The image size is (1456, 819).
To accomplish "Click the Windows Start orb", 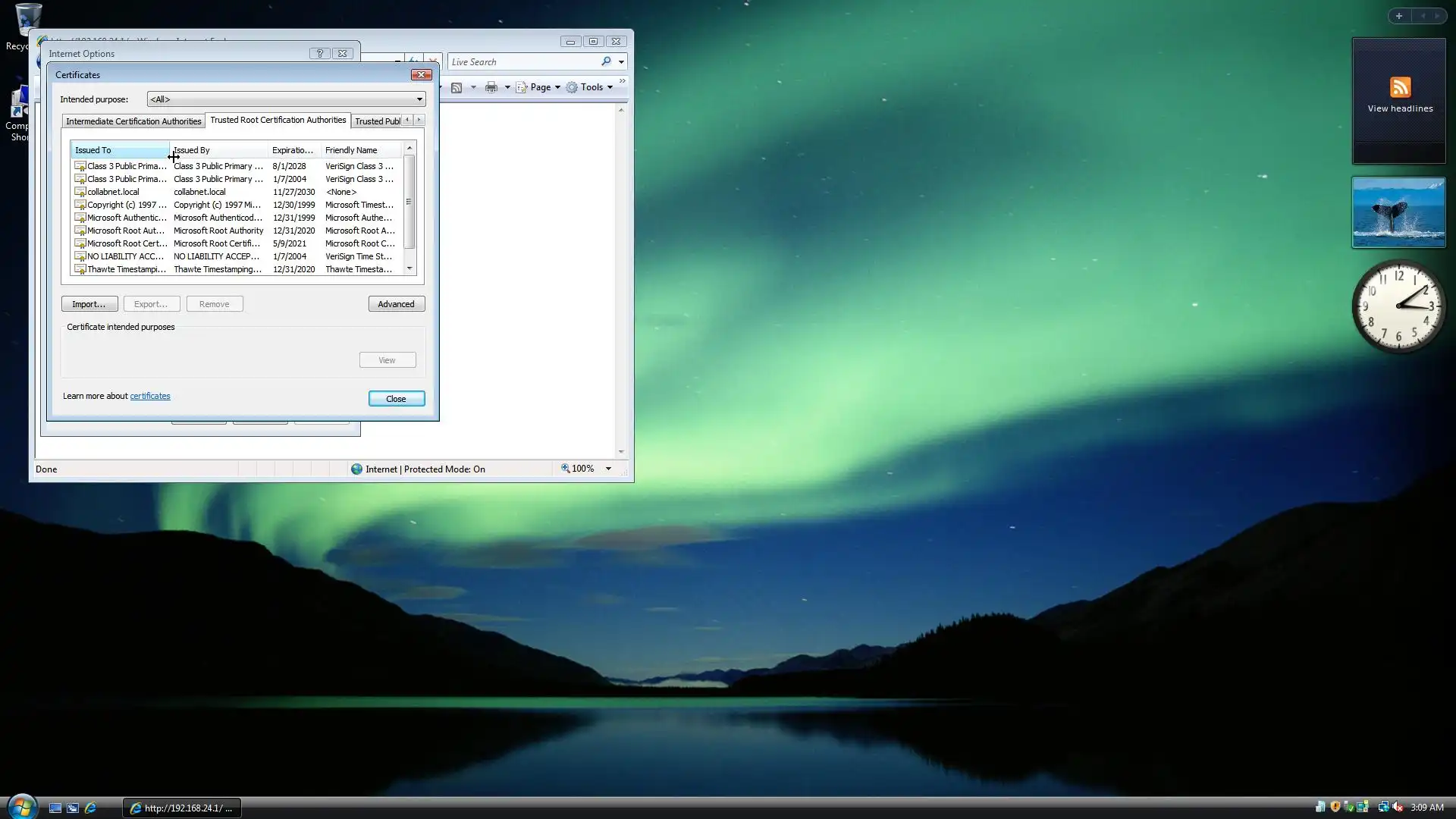I will (x=22, y=807).
